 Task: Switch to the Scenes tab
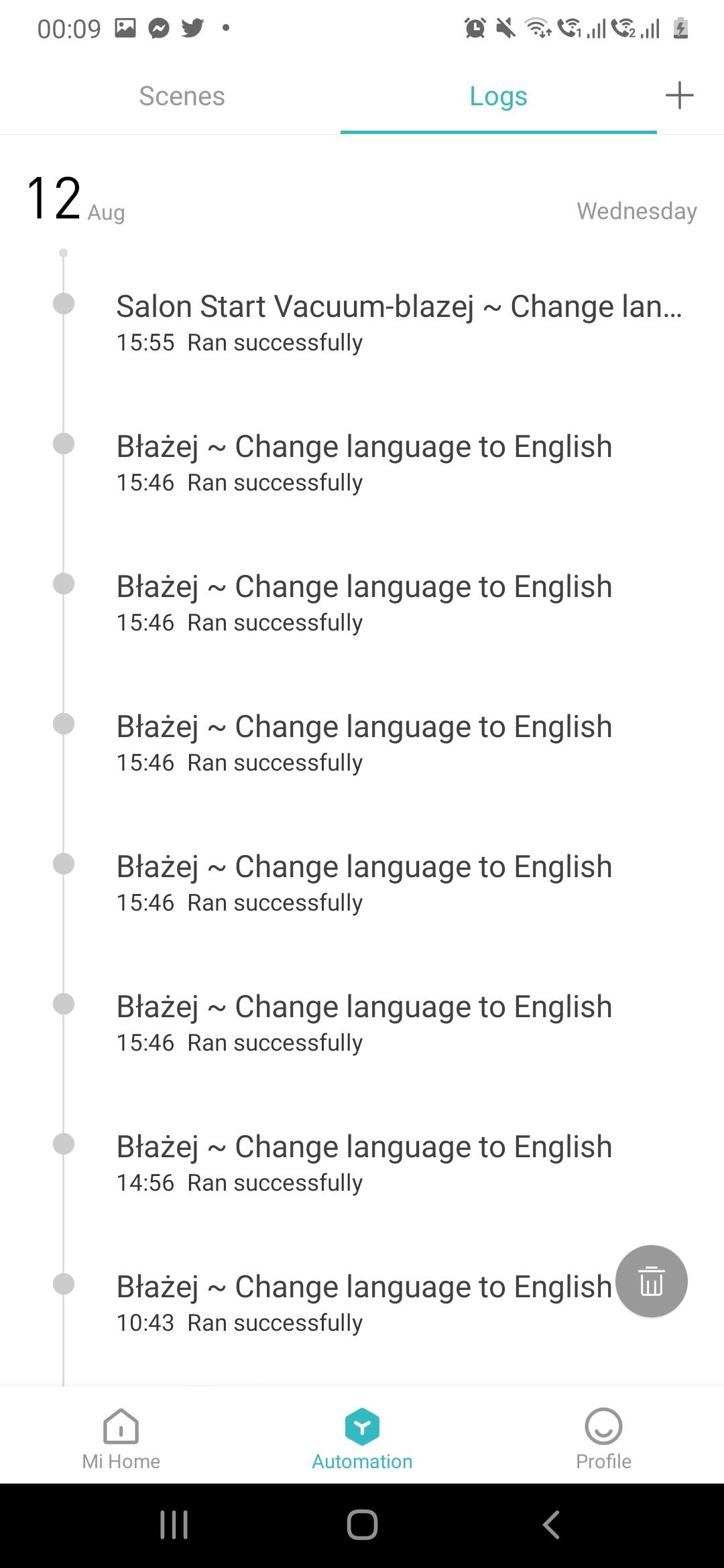pos(182,96)
